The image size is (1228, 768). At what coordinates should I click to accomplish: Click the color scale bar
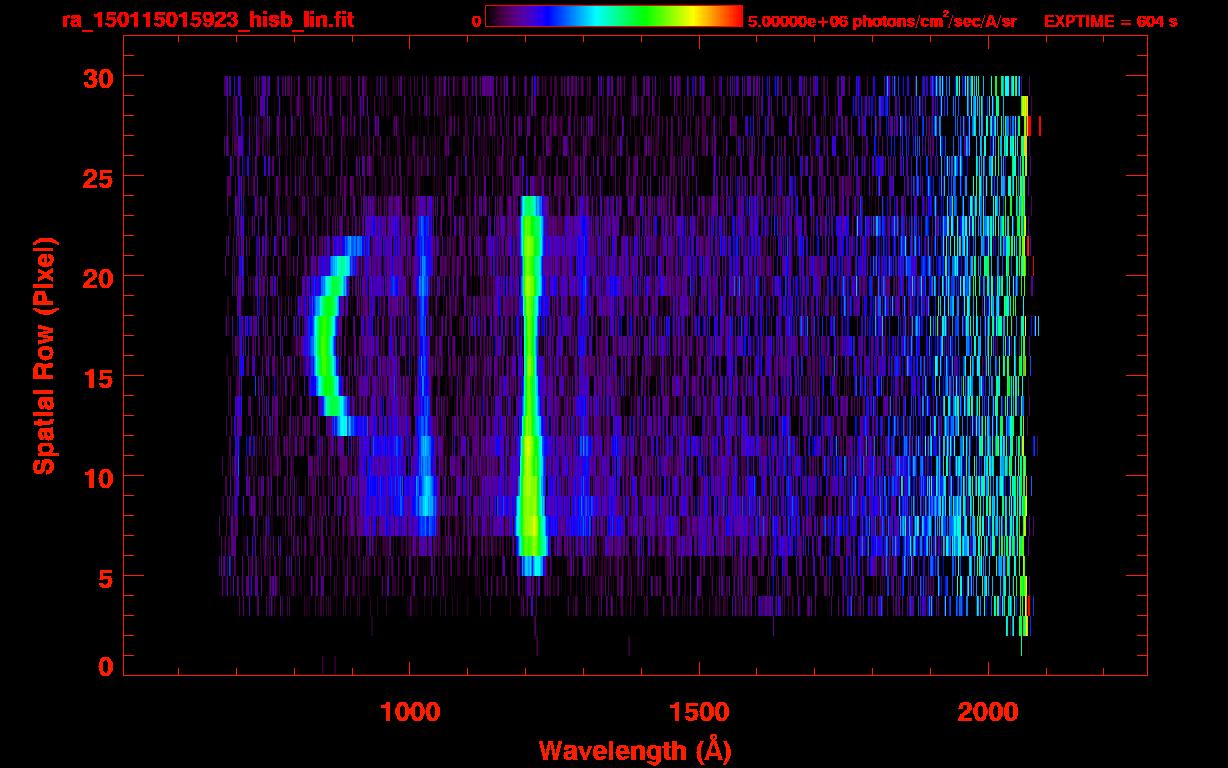(614, 17)
